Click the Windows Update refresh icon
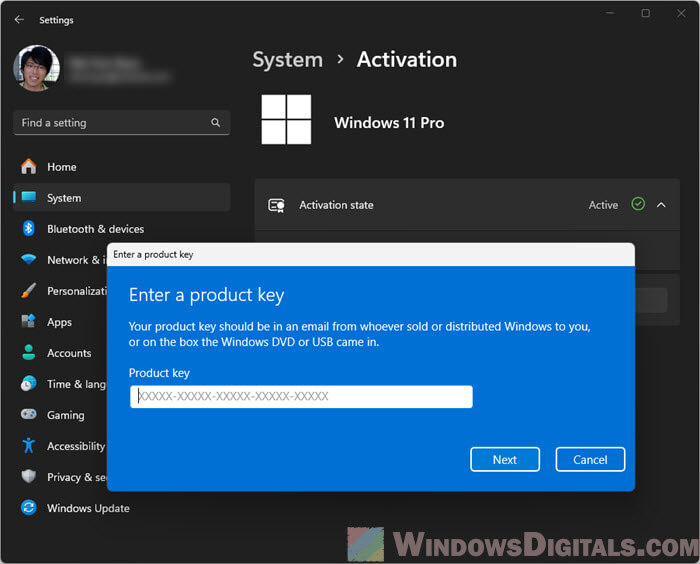Screen dimensions: 700x564 pyautogui.click(x=29, y=508)
